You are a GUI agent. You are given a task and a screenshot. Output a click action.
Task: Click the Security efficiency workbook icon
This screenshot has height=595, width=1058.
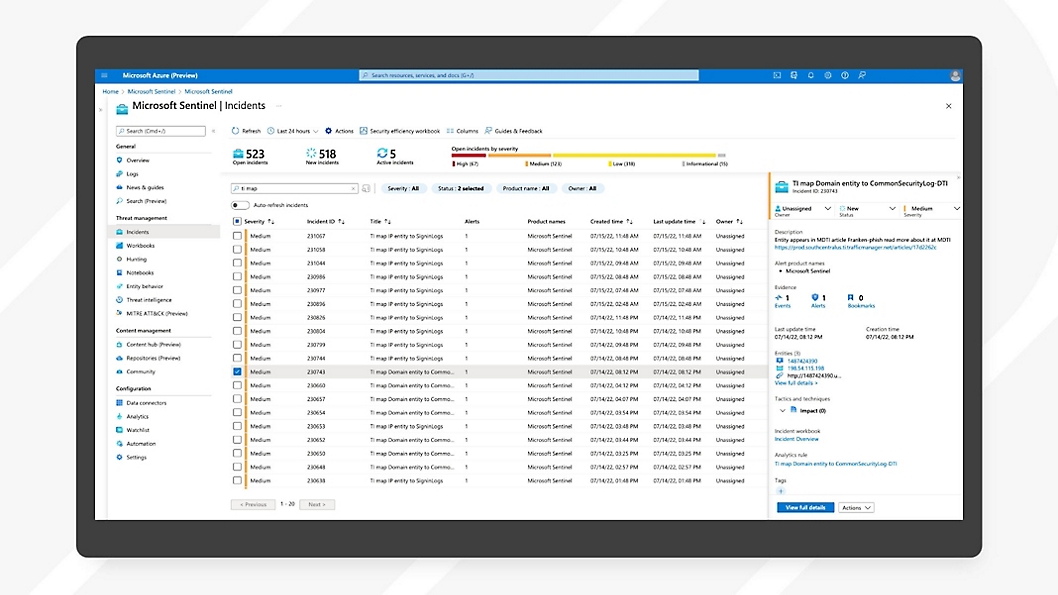364,131
